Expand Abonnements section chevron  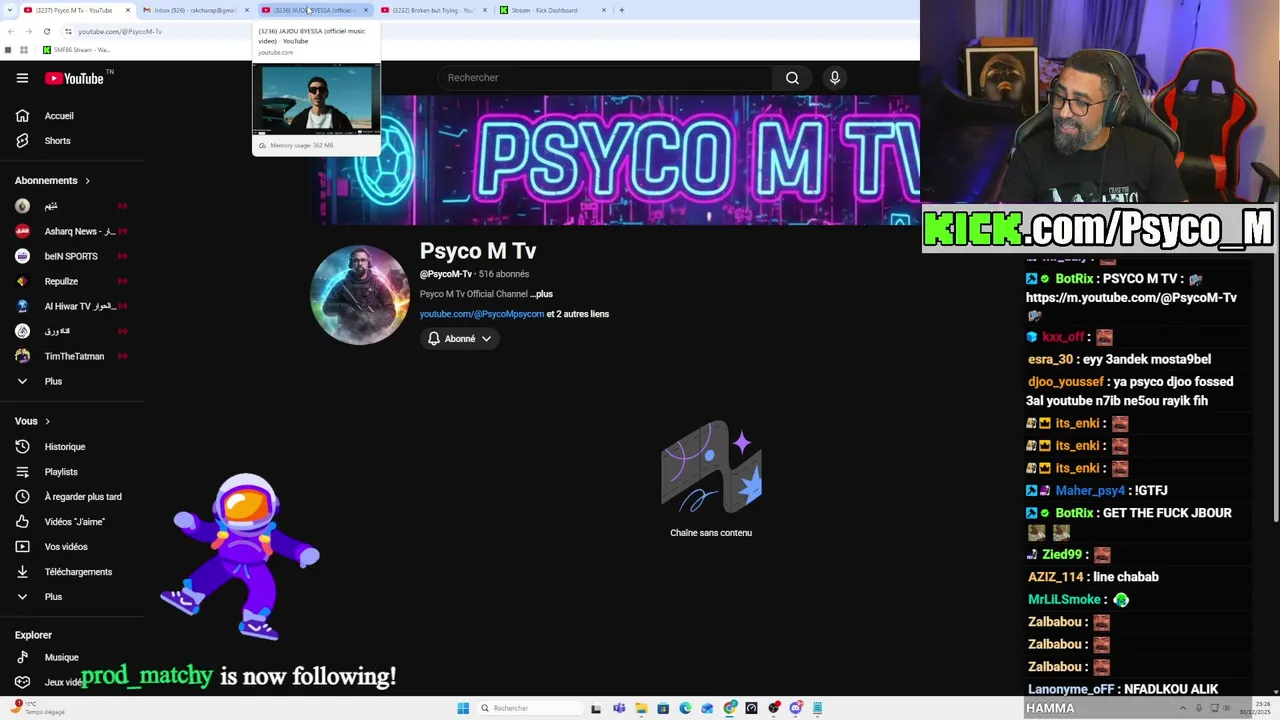[x=87, y=181]
